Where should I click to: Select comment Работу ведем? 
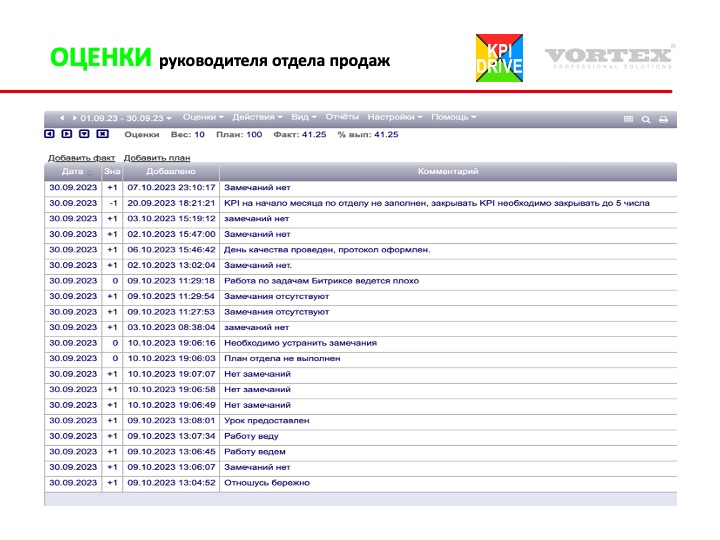255,452
